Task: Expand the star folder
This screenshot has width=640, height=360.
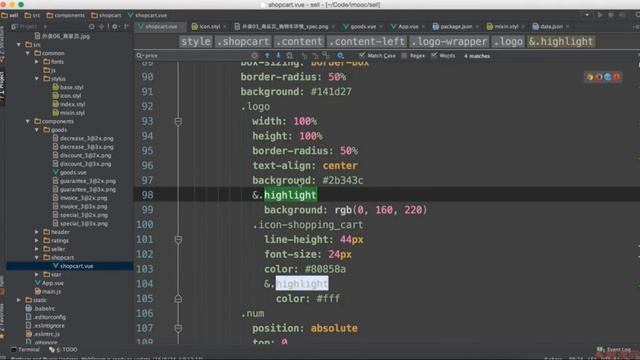Action: pyautogui.click(x=37, y=274)
